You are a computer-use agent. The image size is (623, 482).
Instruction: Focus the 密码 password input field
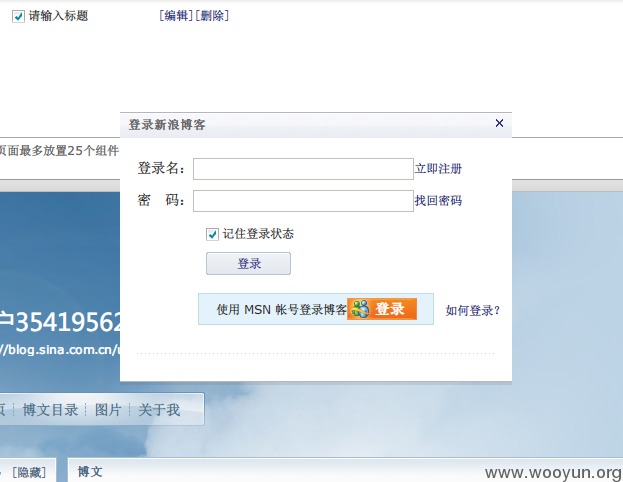303,201
